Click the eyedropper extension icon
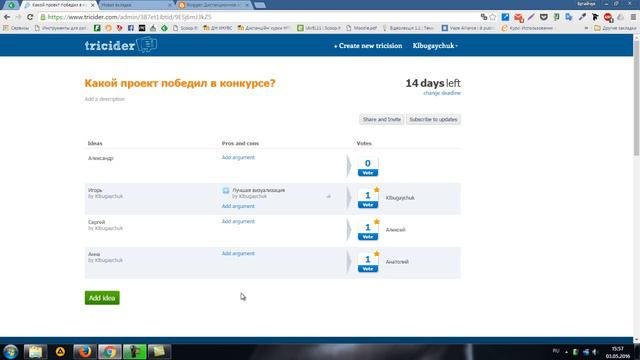640x360 pixels. 582,17
